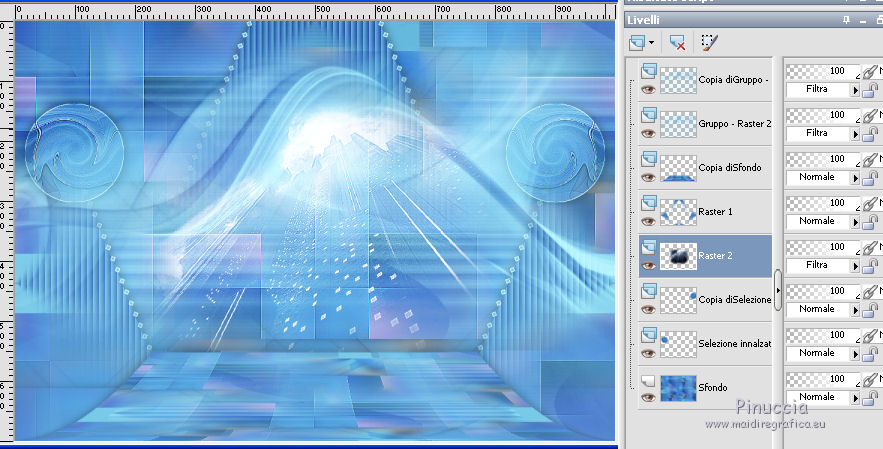Image resolution: width=883 pixels, height=449 pixels.
Task: Pin the Livelli palette with the pushpin icon
Action: [846, 20]
